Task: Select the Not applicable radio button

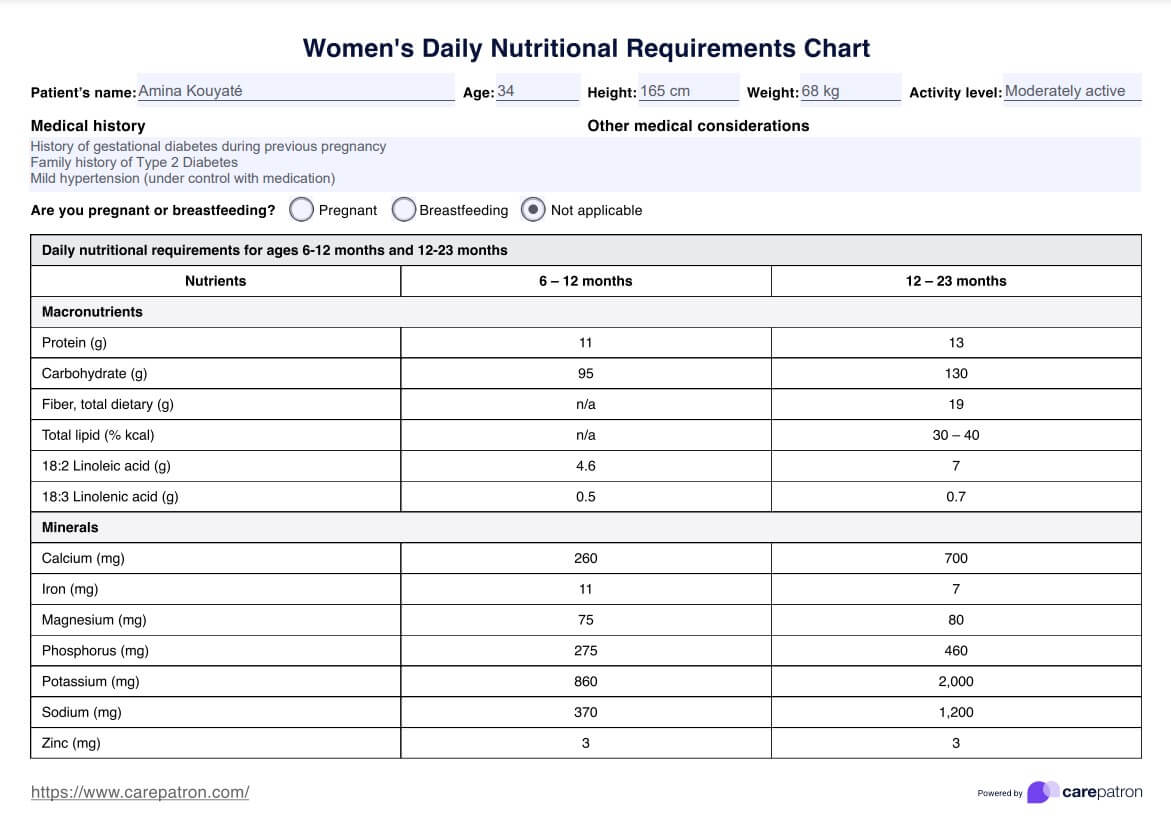Action: point(534,210)
